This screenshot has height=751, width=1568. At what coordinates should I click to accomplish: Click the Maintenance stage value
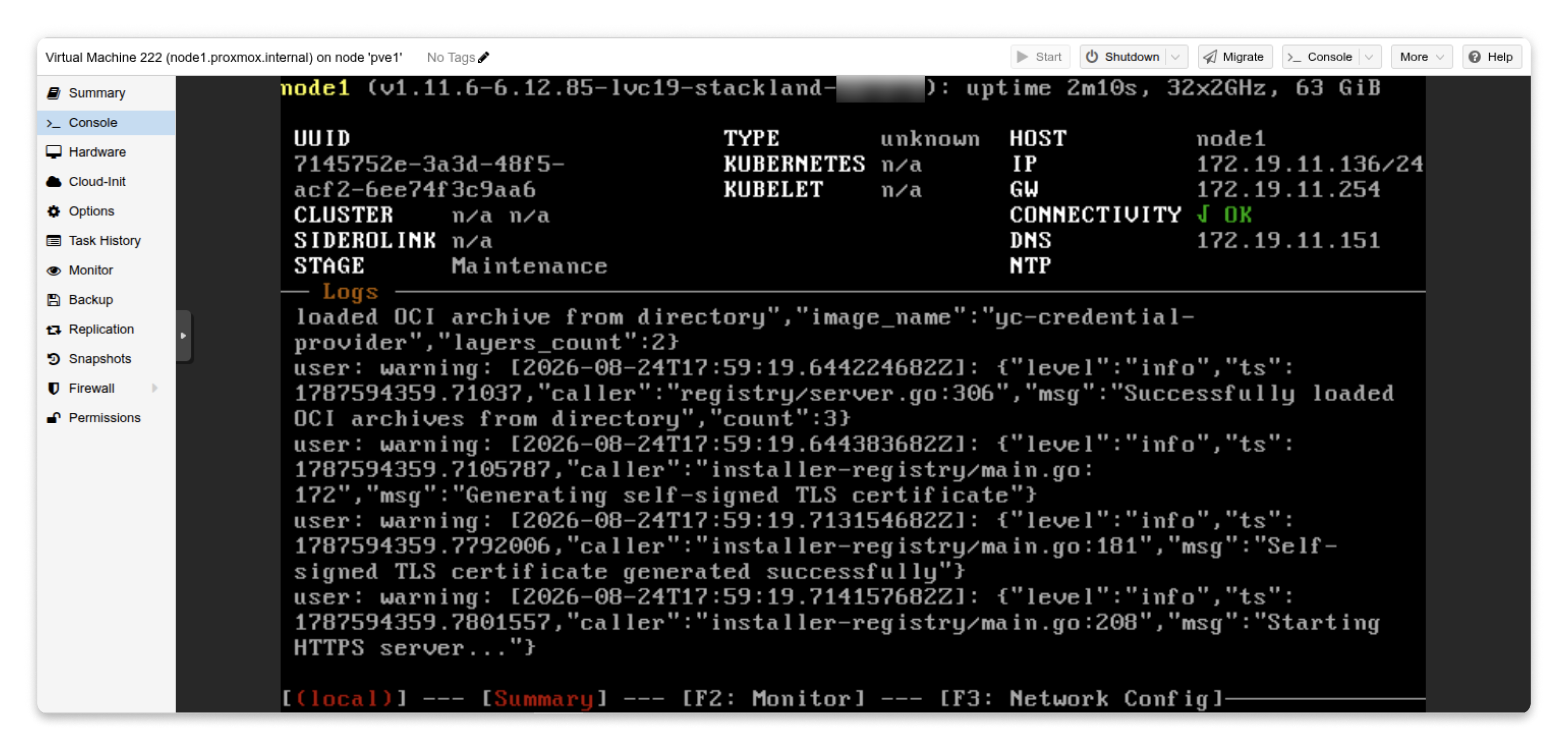[529, 266]
